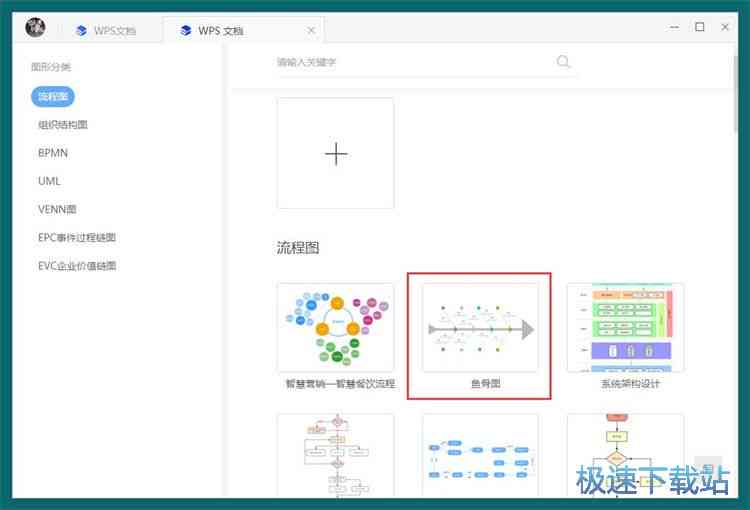Open the 鱼骨图 fishbone template
750x510 pixels.
point(480,328)
